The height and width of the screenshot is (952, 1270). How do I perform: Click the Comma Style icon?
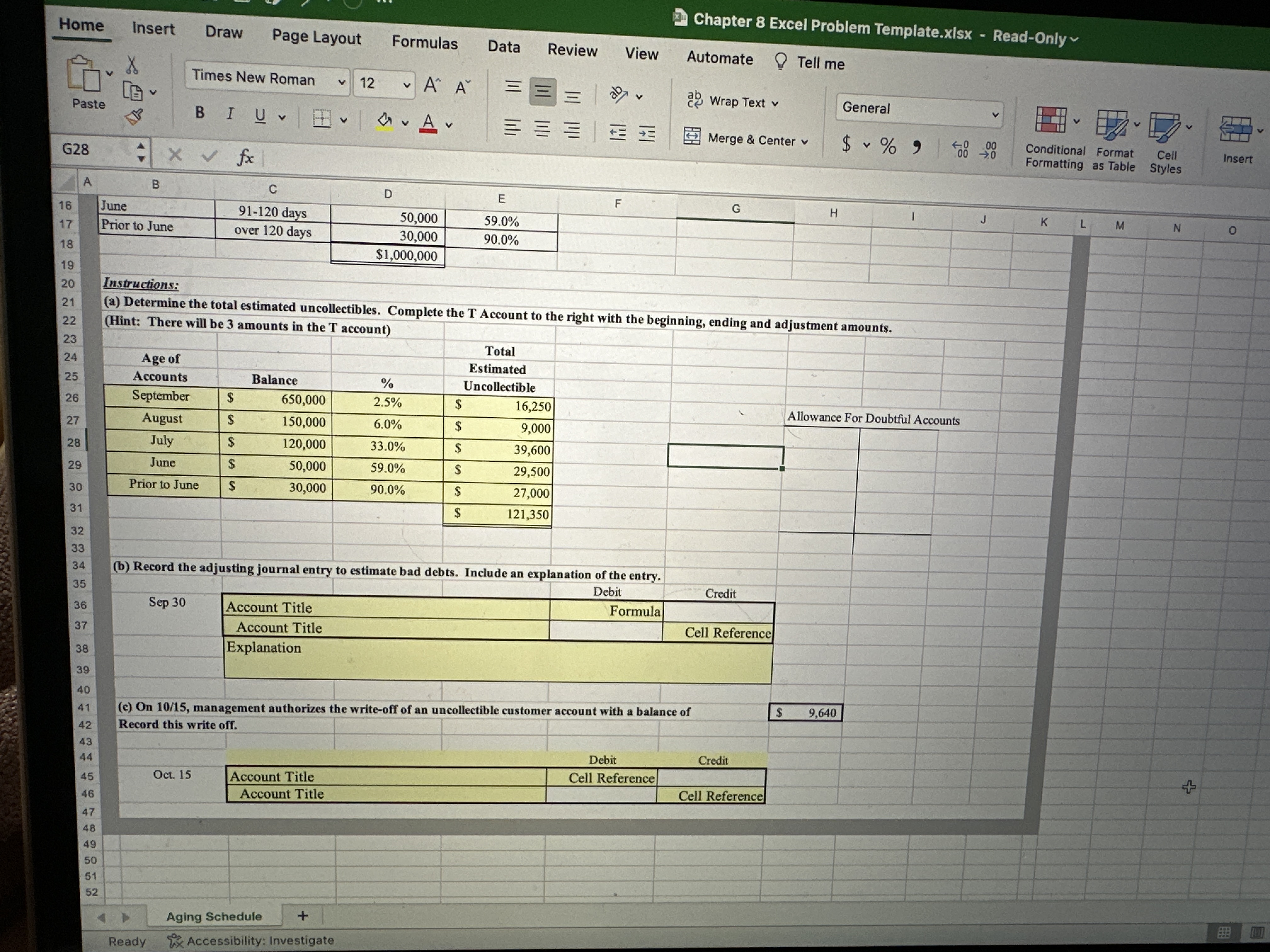917,147
